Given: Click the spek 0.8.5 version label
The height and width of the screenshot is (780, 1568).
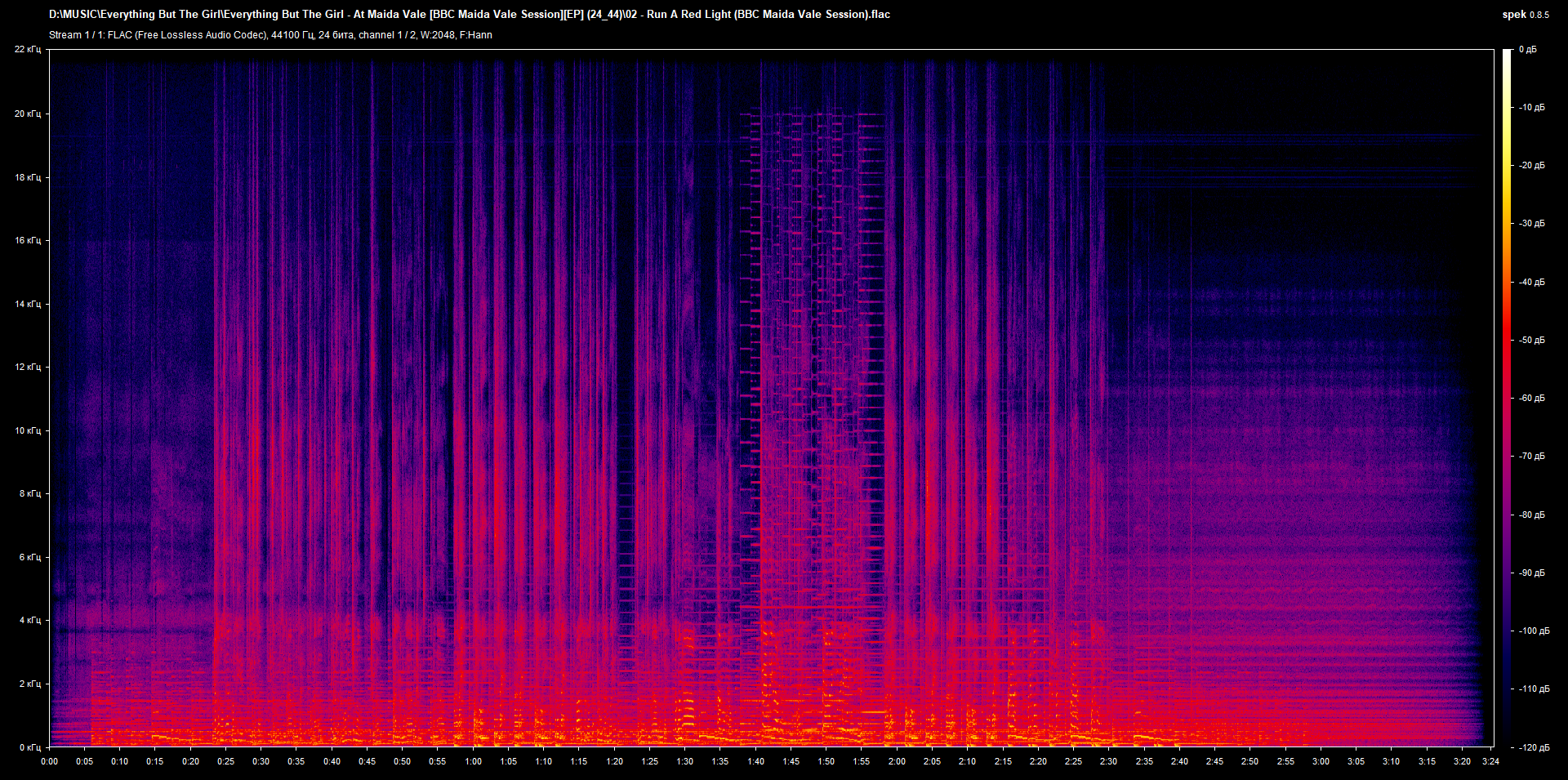Looking at the screenshot, I should point(1525,15).
